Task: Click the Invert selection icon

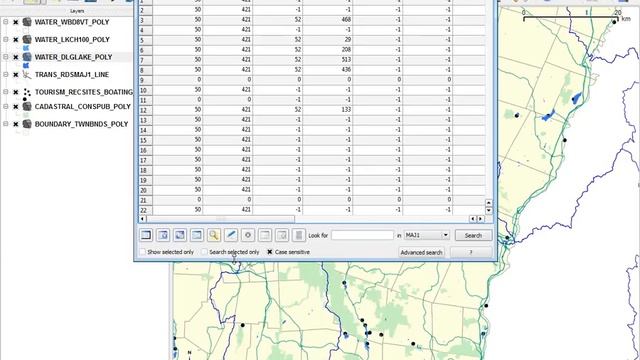Action: point(180,235)
